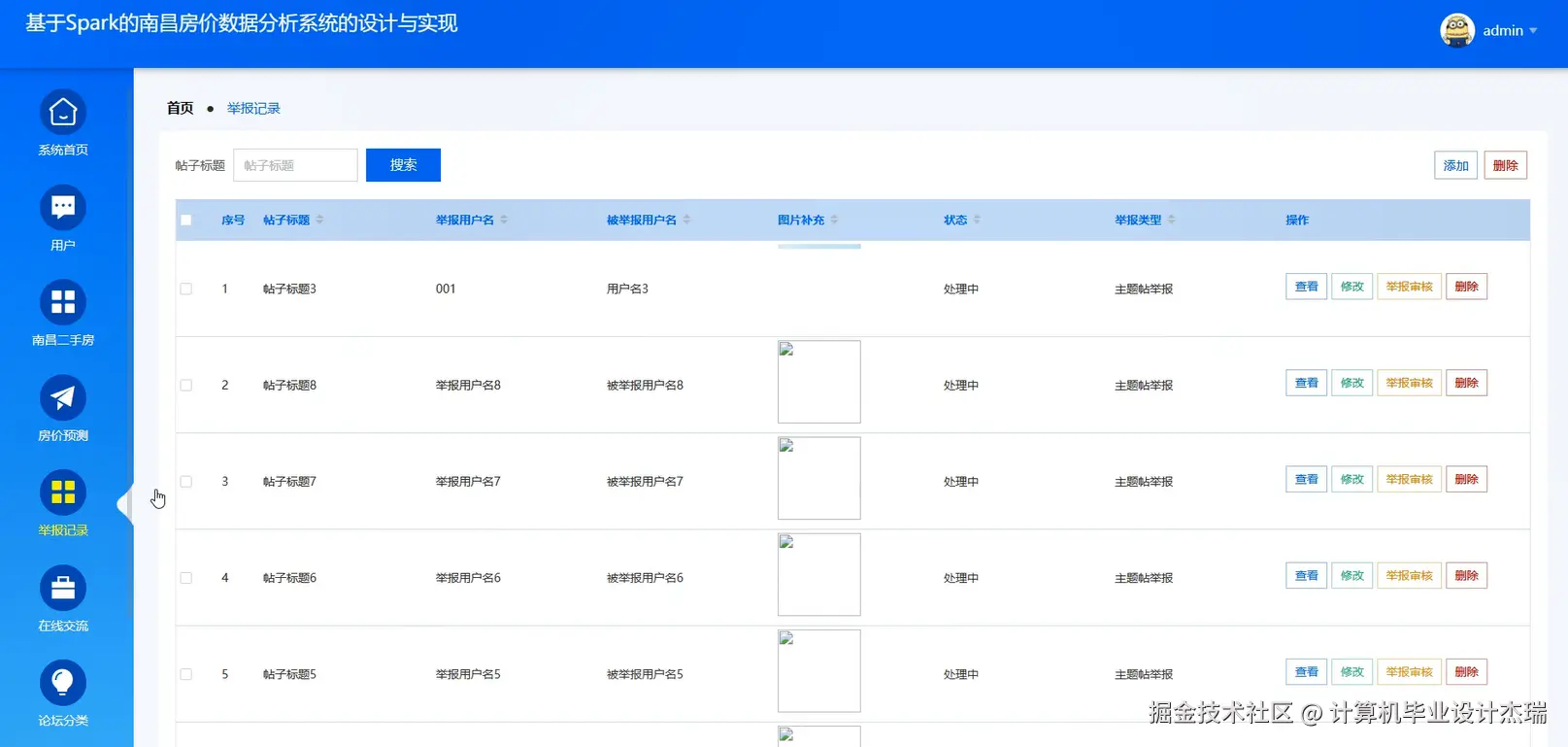Click the 首页 breadcrumb link
Viewport: 1568px width, 747px height.
pyautogui.click(x=180, y=108)
